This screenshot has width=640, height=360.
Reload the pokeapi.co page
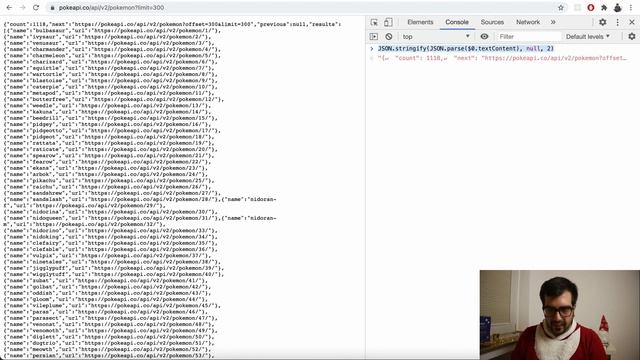click(x=36, y=8)
